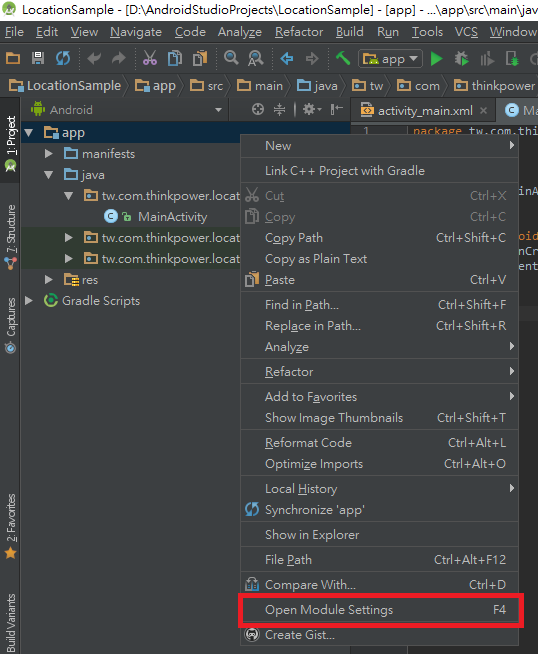Expand the res folder
Image resolution: width=541 pixels, height=655 pixels.
pyautogui.click(x=49, y=279)
